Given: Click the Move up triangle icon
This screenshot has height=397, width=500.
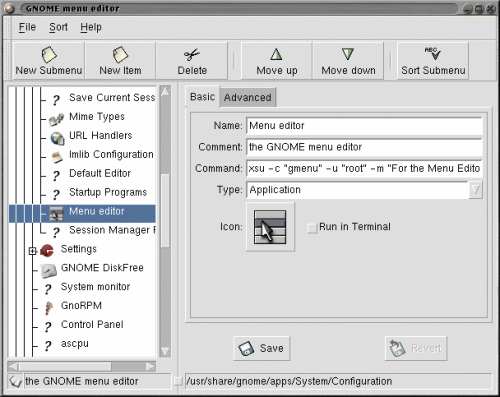Looking at the screenshot, I should pos(276,54).
